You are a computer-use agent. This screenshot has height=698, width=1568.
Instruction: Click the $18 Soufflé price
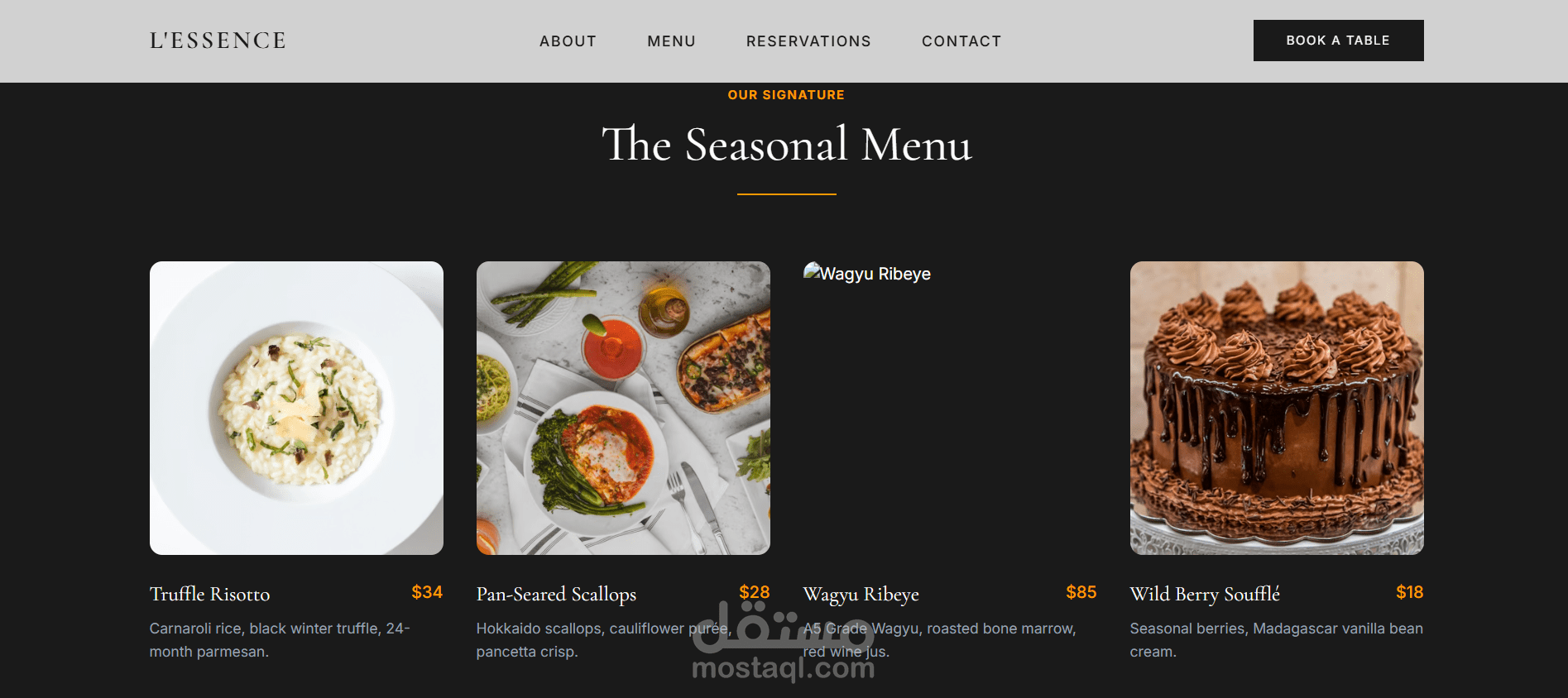click(1410, 592)
